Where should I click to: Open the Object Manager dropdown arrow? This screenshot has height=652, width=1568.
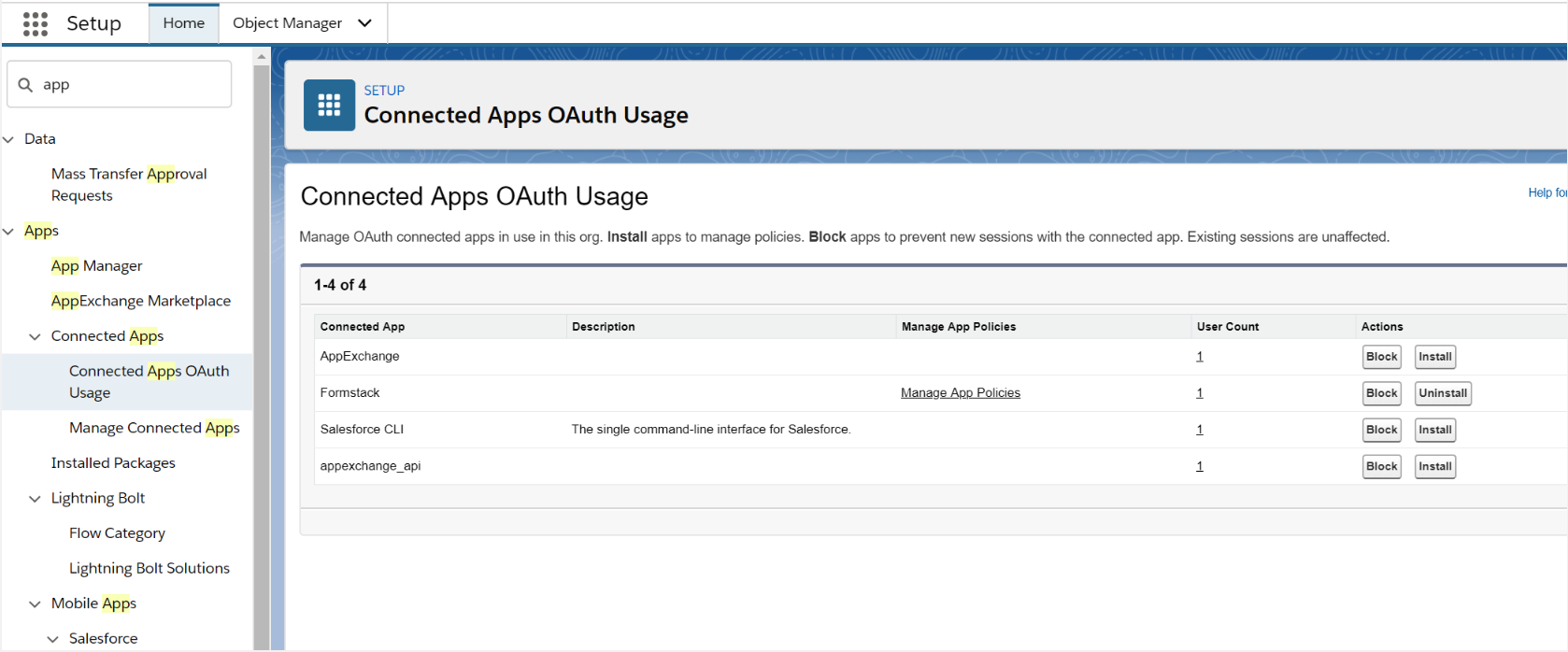pyautogui.click(x=365, y=23)
